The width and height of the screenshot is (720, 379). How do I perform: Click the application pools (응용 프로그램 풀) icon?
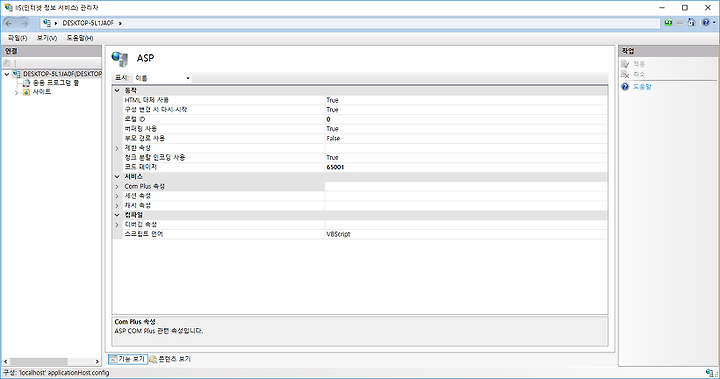pyautogui.click(x=26, y=83)
